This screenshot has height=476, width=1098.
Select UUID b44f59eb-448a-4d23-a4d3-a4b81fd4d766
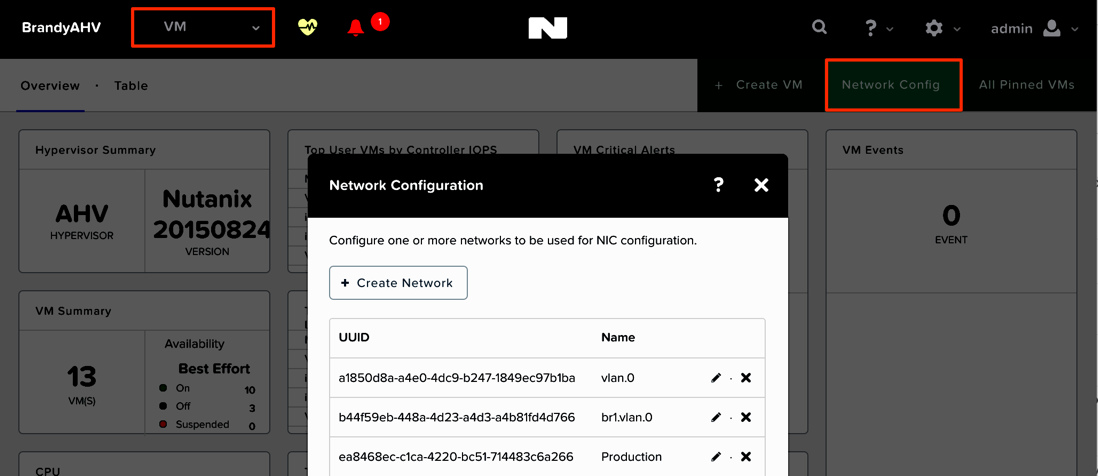457,417
